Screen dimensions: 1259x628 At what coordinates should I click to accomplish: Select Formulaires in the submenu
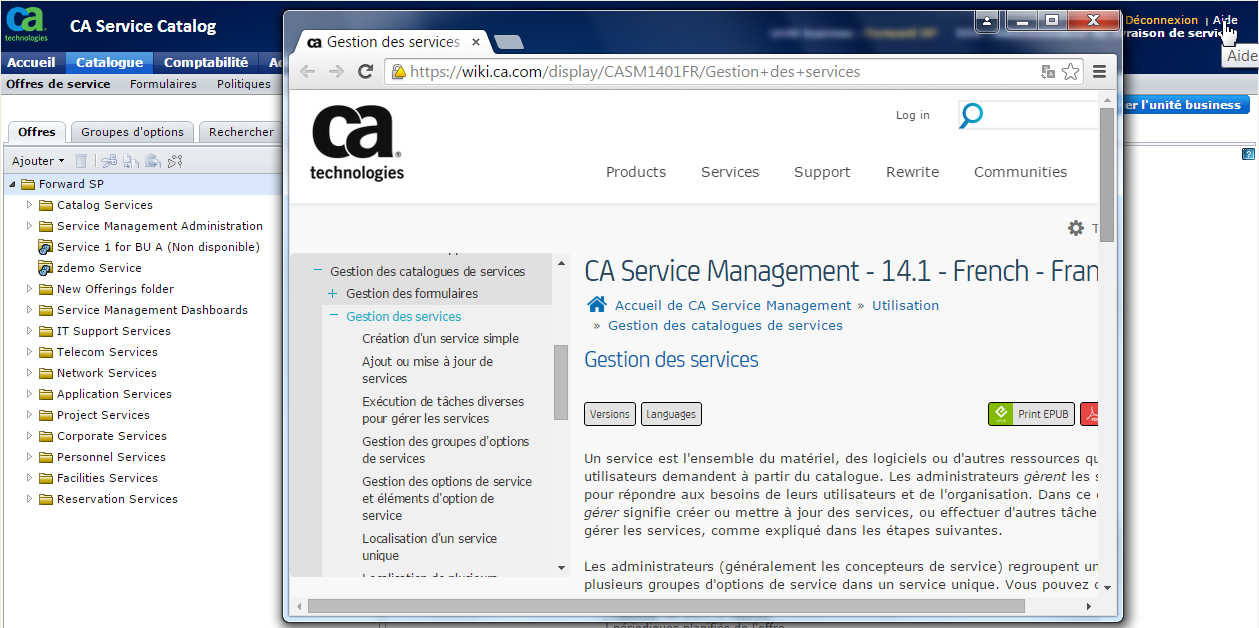click(163, 84)
